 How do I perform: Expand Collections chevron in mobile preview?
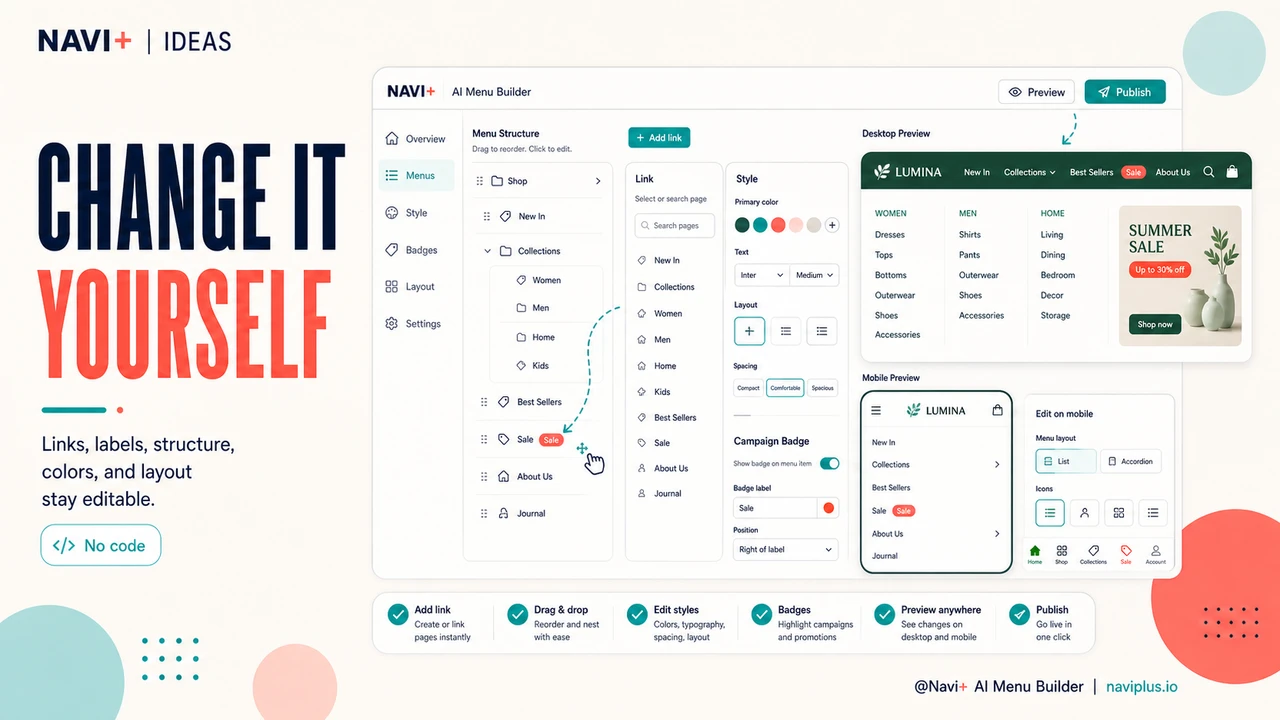point(997,464)
